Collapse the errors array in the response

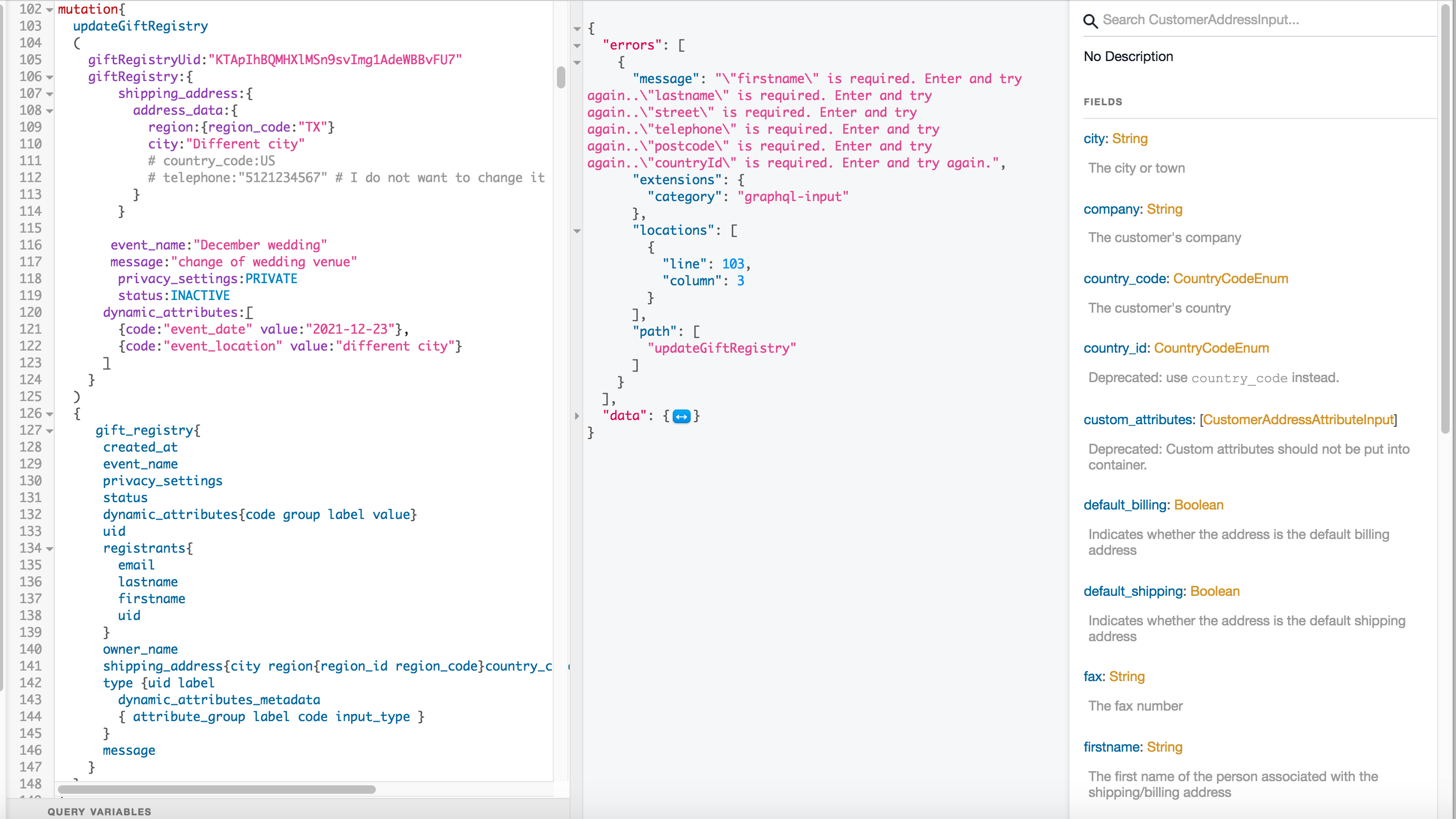(577, 46)
